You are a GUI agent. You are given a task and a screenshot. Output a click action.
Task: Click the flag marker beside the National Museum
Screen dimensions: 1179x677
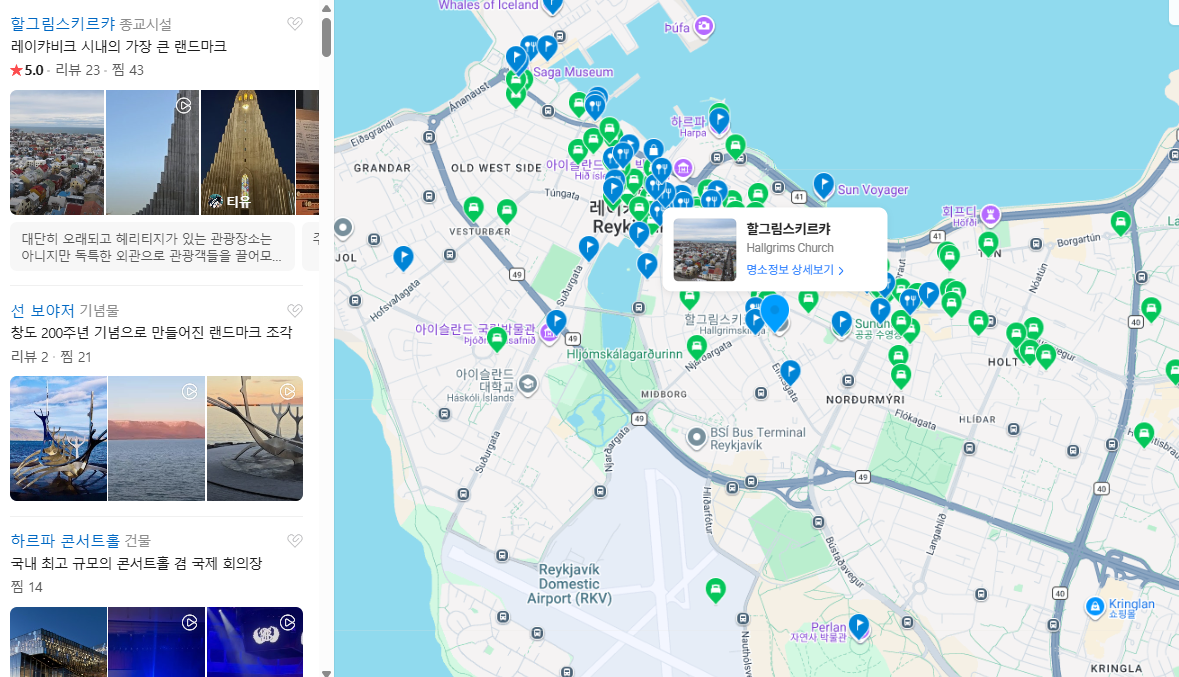(556, 322)
